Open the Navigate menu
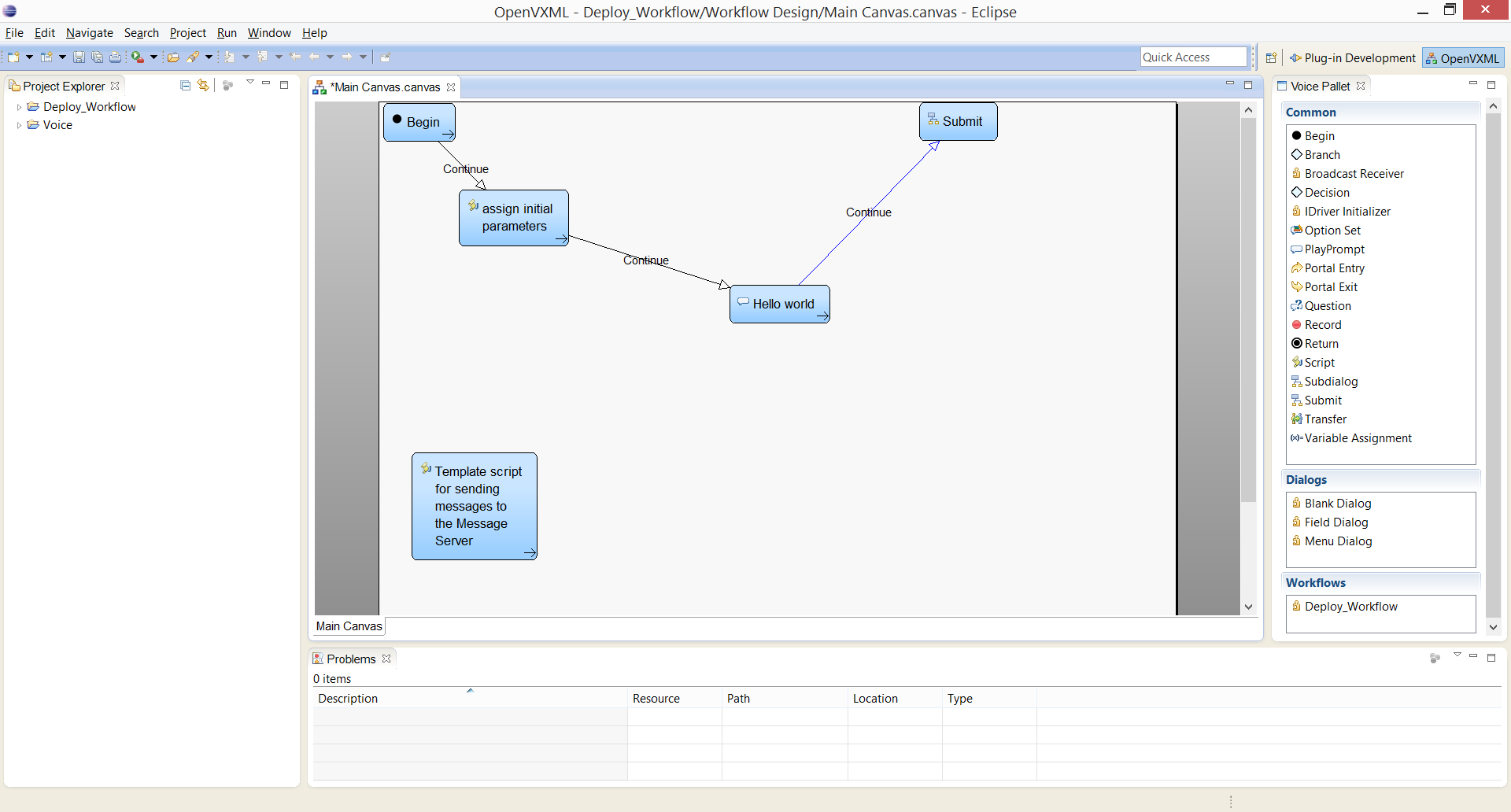 [90, 33]
